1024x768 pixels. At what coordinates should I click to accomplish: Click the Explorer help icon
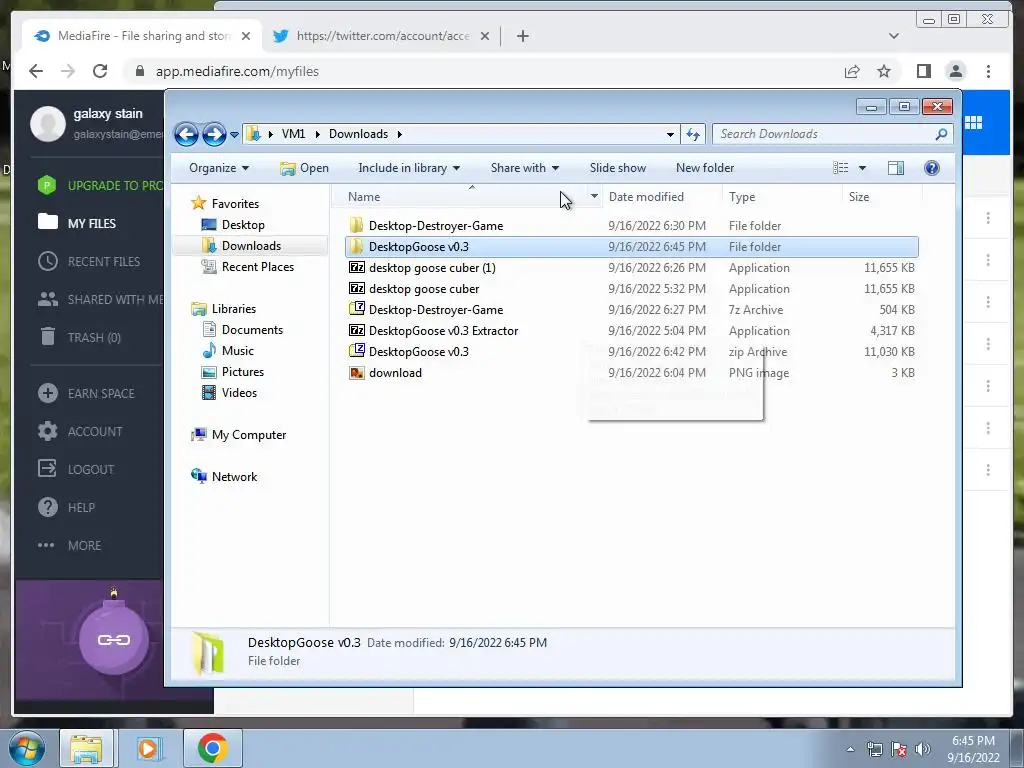(932, 168)
